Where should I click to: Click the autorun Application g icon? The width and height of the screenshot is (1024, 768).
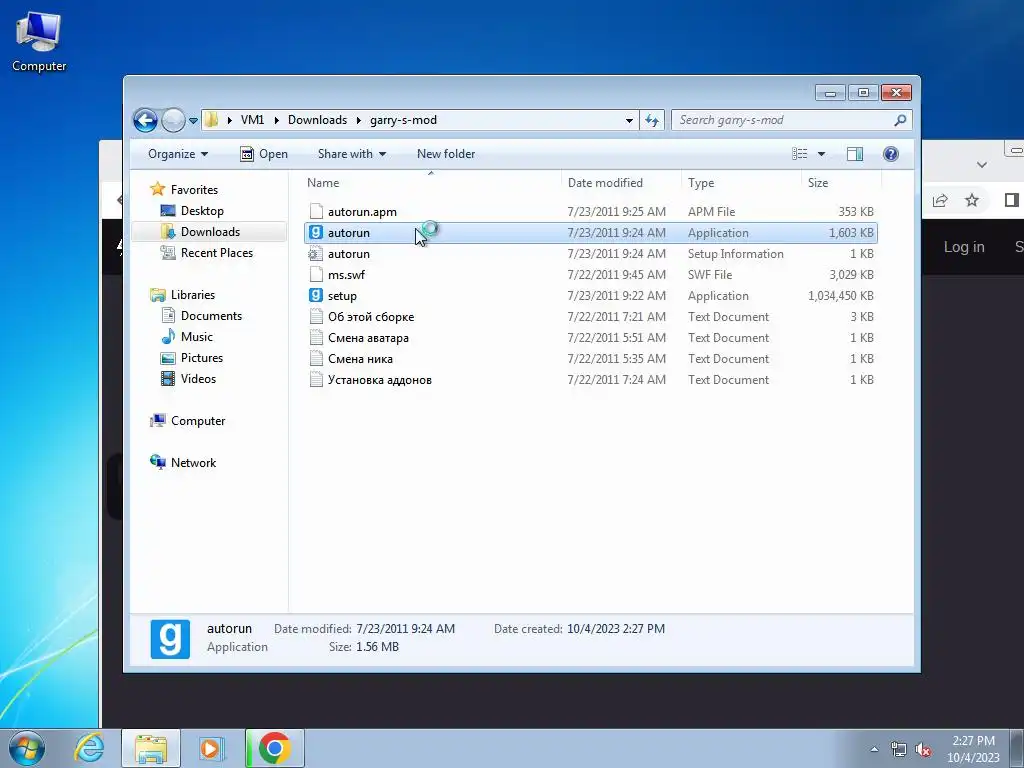tap(316, 232)
